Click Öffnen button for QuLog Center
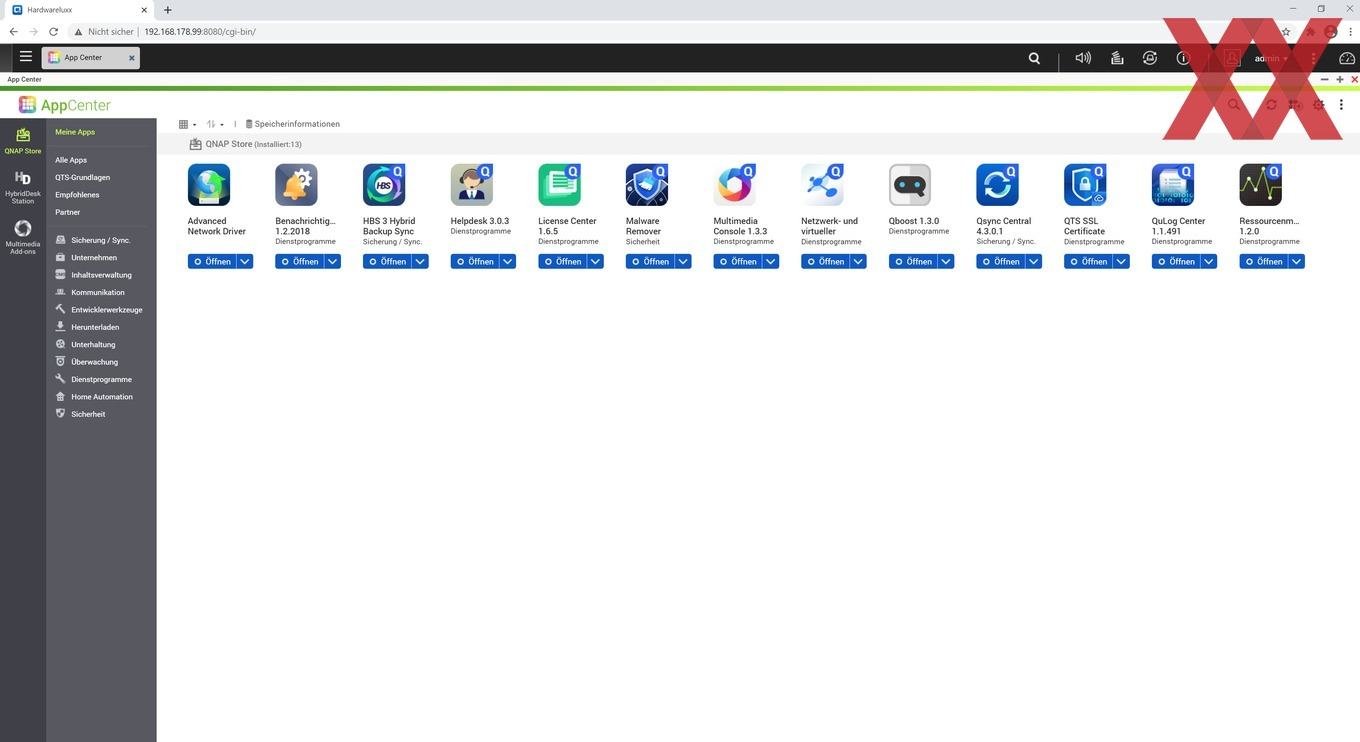Viewport: 1360px width, 742px height. (1175, 261)
